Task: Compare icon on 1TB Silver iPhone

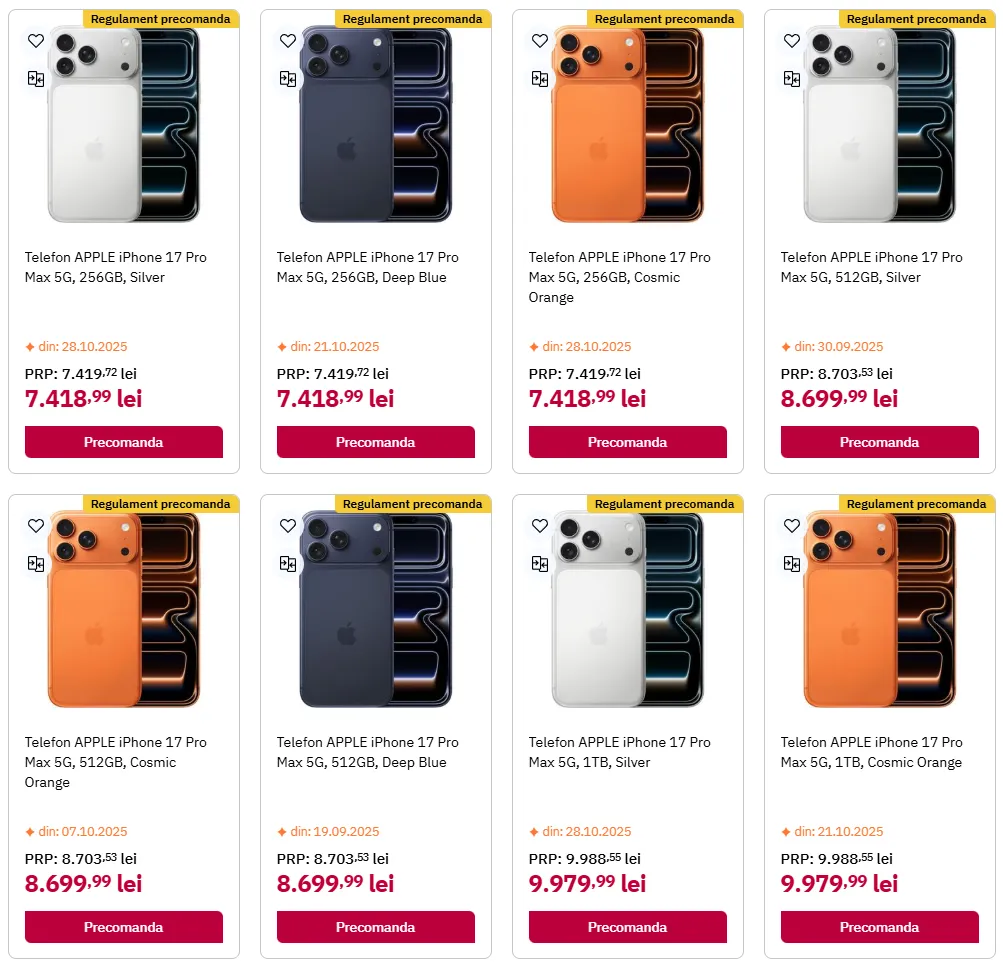Action: (540, 563)
